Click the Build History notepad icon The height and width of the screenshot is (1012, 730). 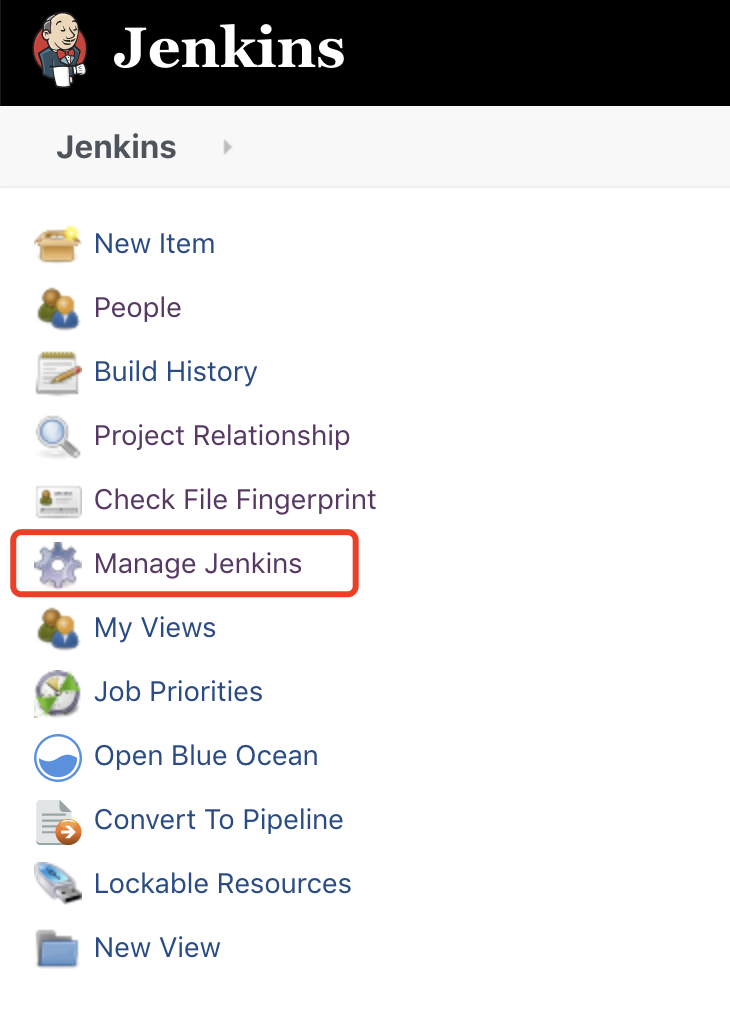[58, 372]
